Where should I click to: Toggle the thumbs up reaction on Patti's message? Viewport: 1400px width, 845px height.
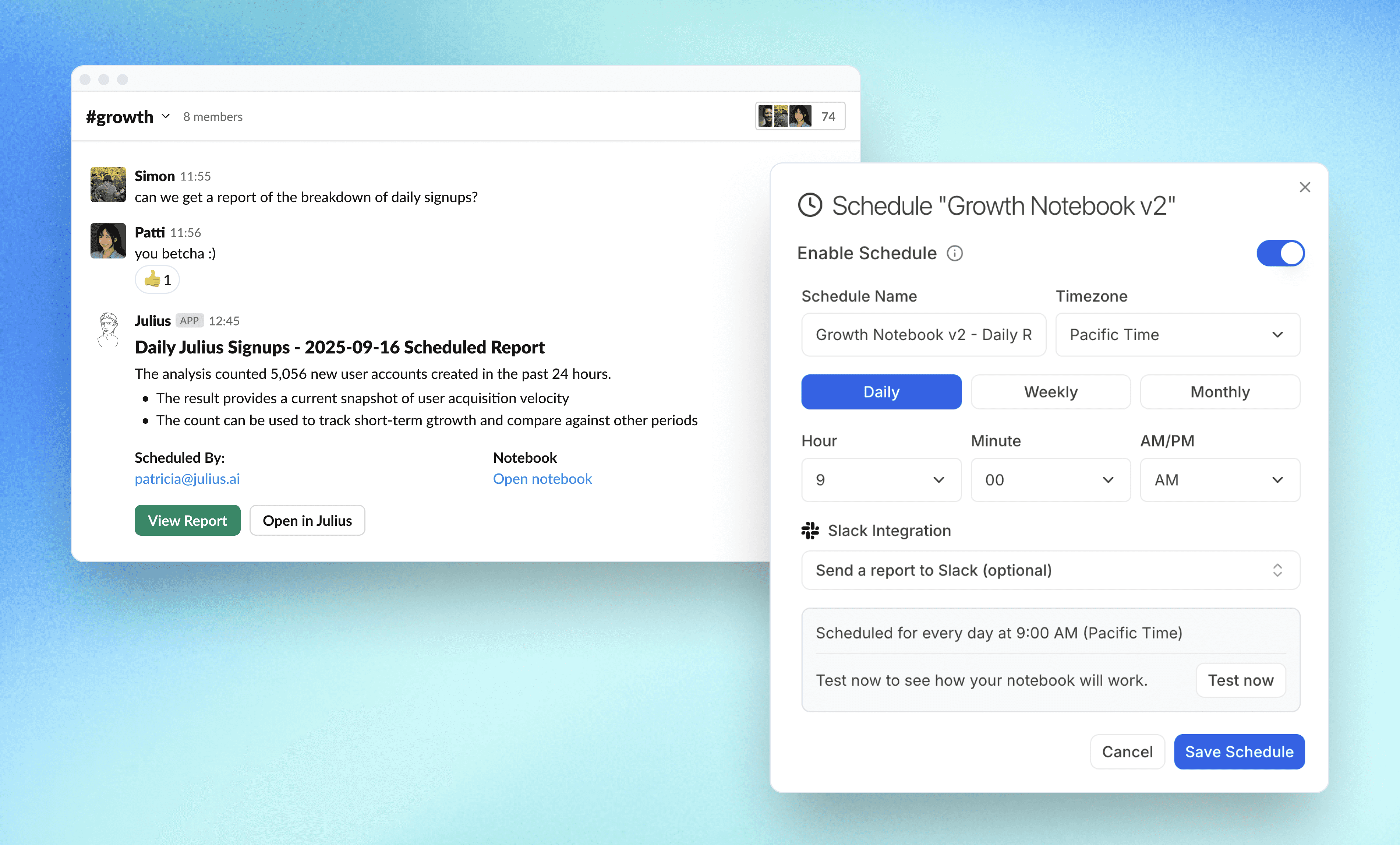pos(158,279)
